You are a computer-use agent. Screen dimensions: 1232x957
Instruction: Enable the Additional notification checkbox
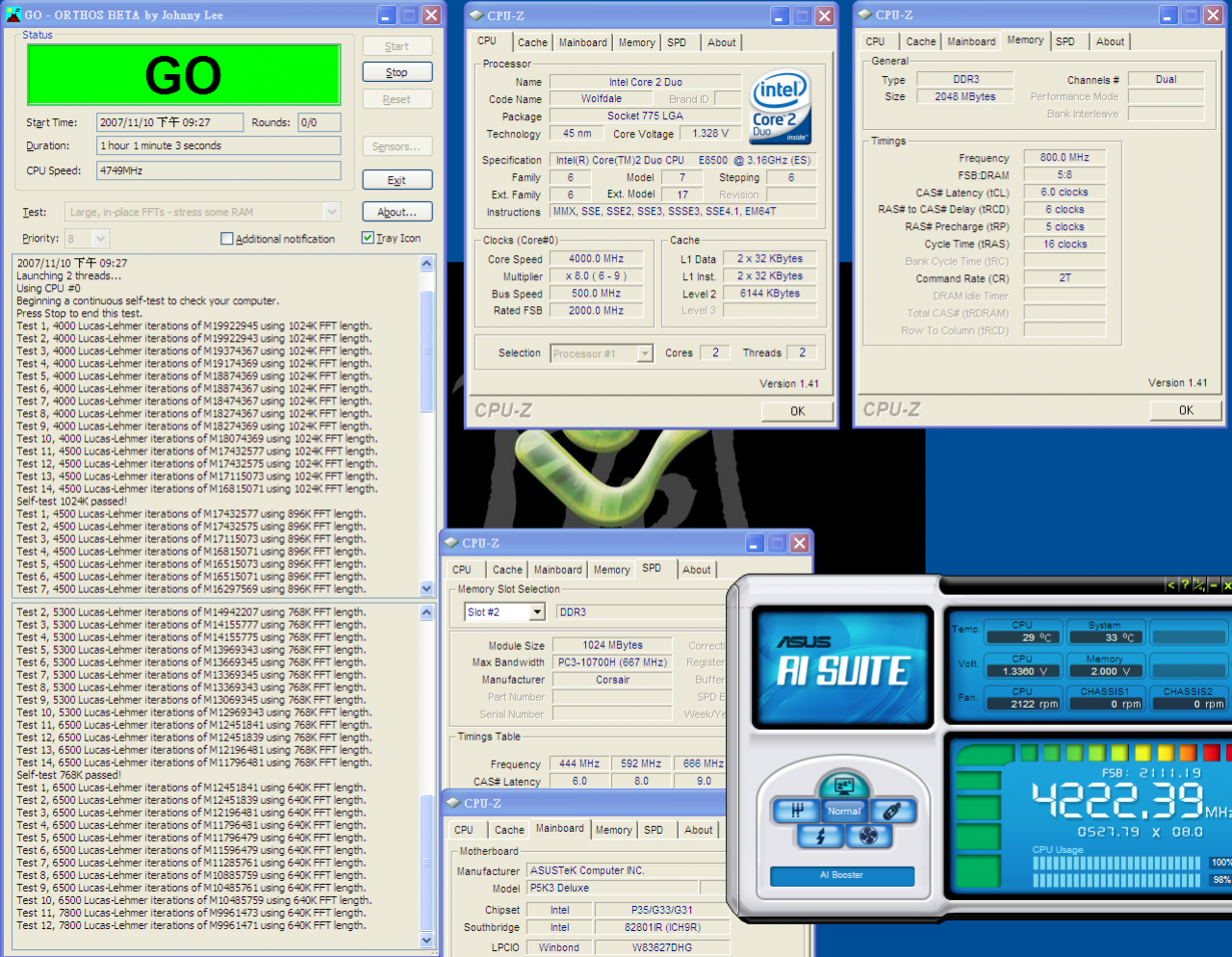point(227,239)
